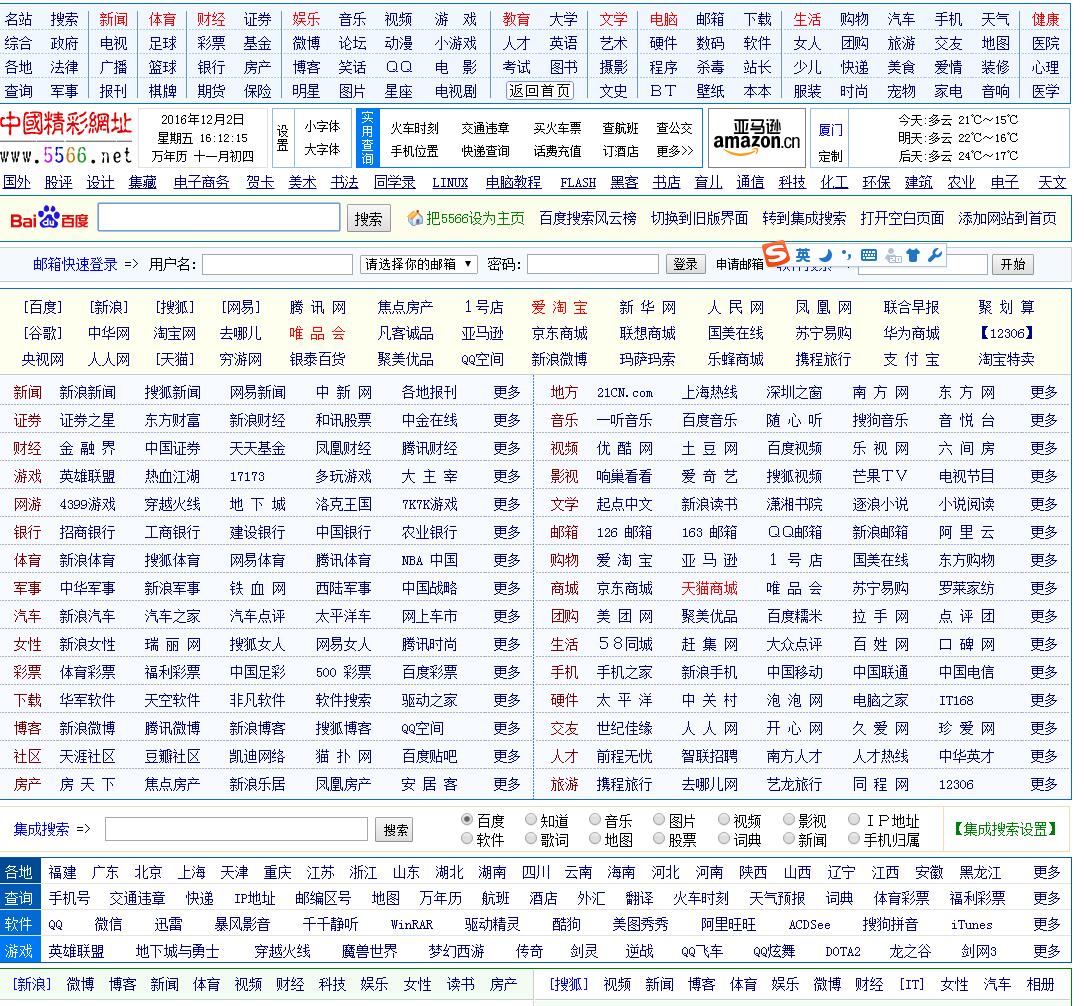Expand 更多 in the bottom 游戏 row
This screenshot has height=1006, width=1084.
pos(1047,951)
